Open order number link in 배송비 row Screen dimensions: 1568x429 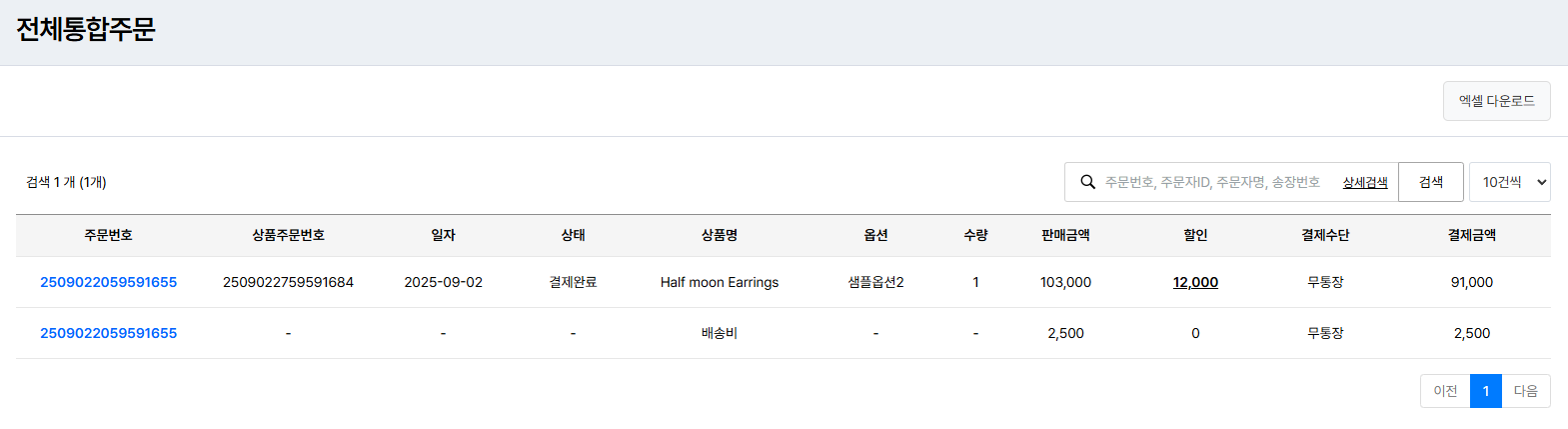tap(108, 333)
